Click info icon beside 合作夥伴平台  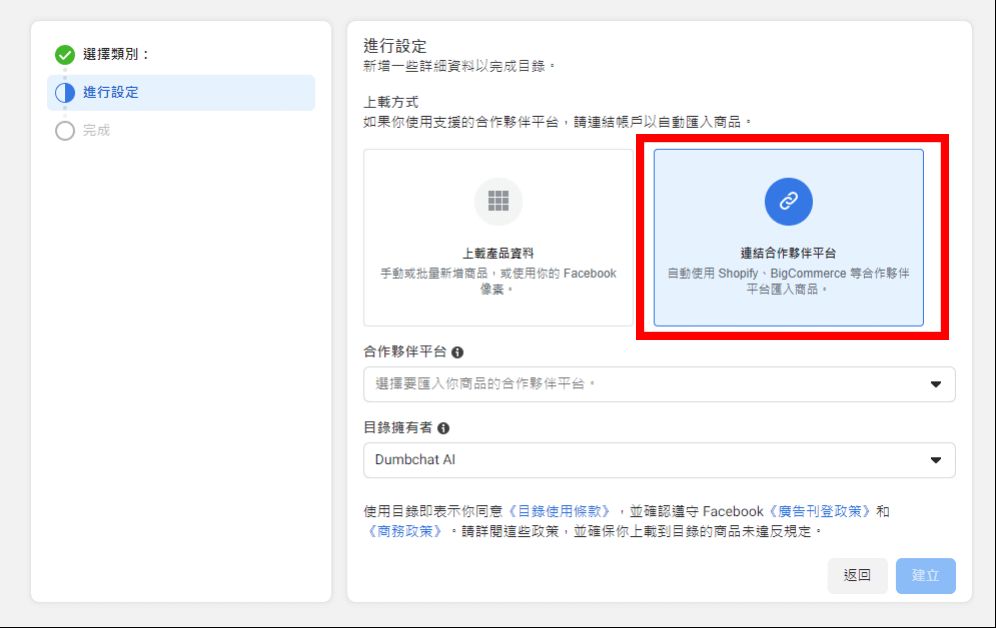click(457, 352)
